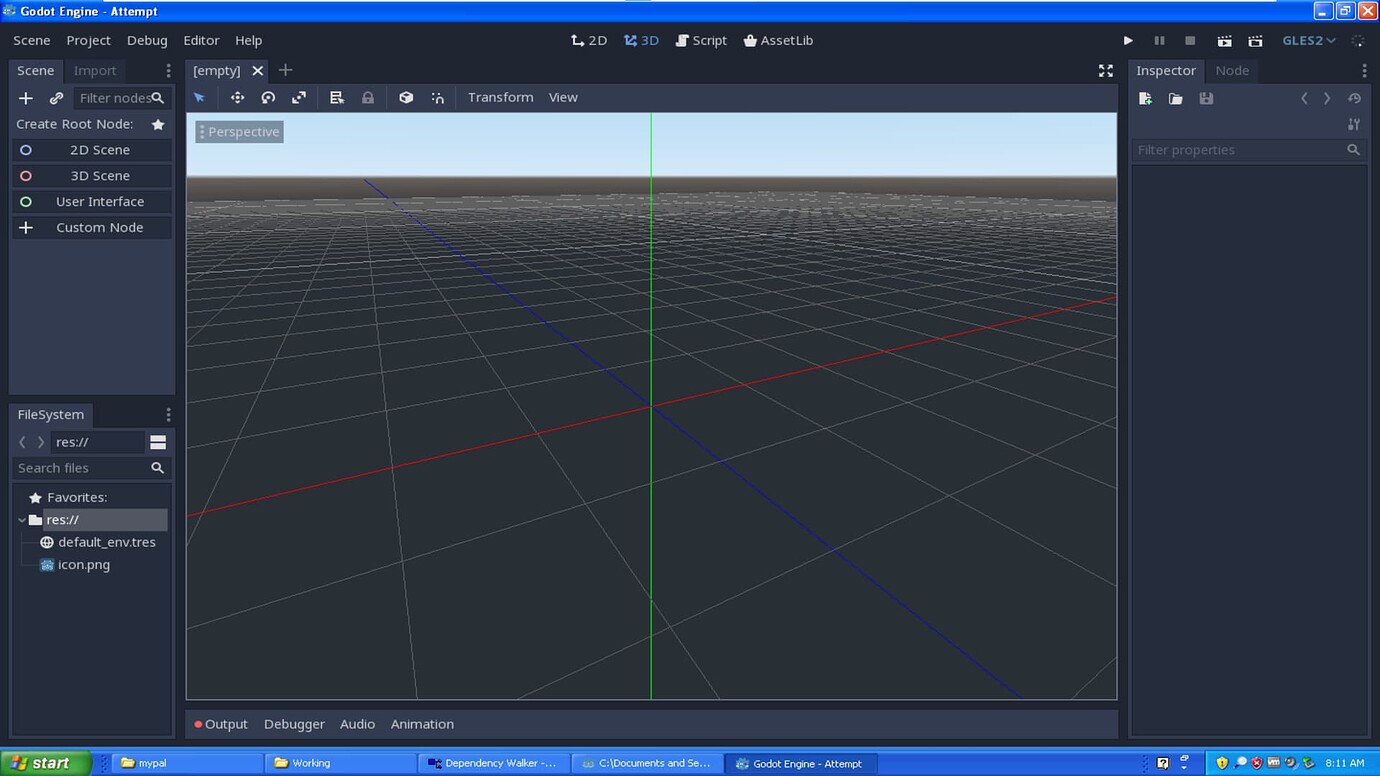Toggle the lock for selected nodes
This screenshot has width=1380, height=776.
pyautogui.click(x=367, y=97)
